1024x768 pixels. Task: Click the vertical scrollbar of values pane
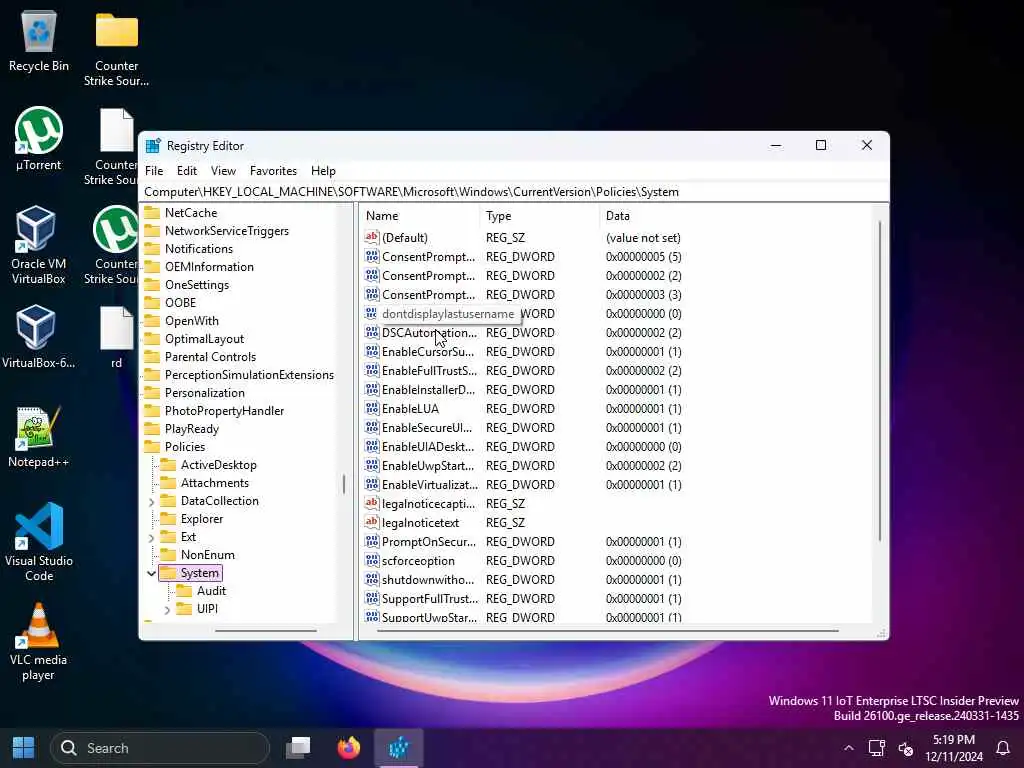(880, 381)
